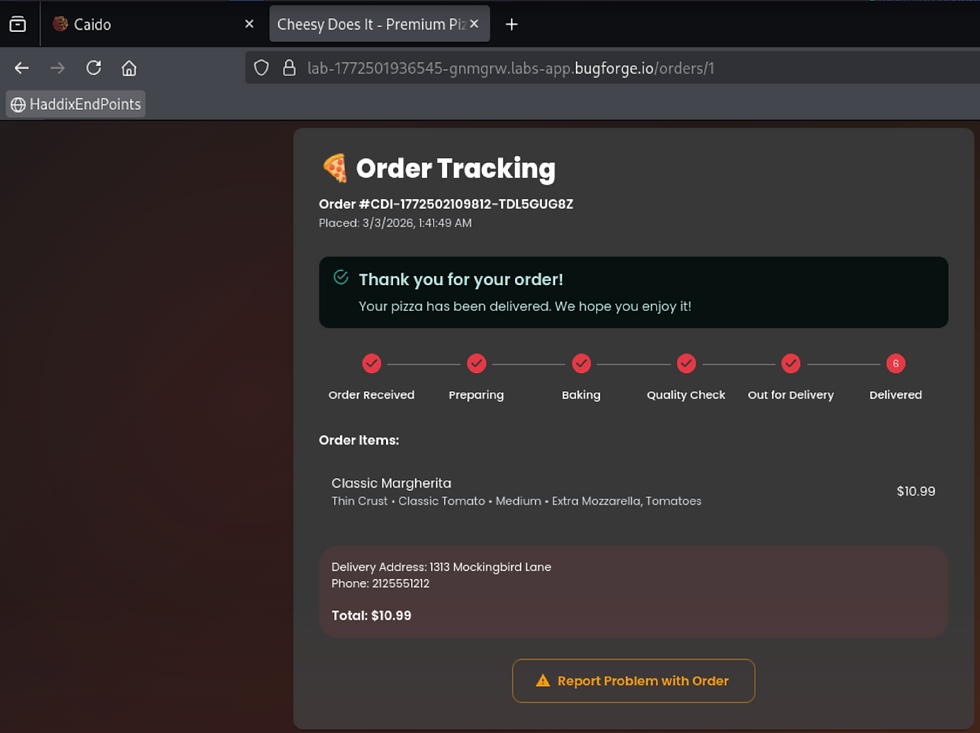Close the Caido tab
This screenshot has height=733, width=980.
(x=249, y=24)
